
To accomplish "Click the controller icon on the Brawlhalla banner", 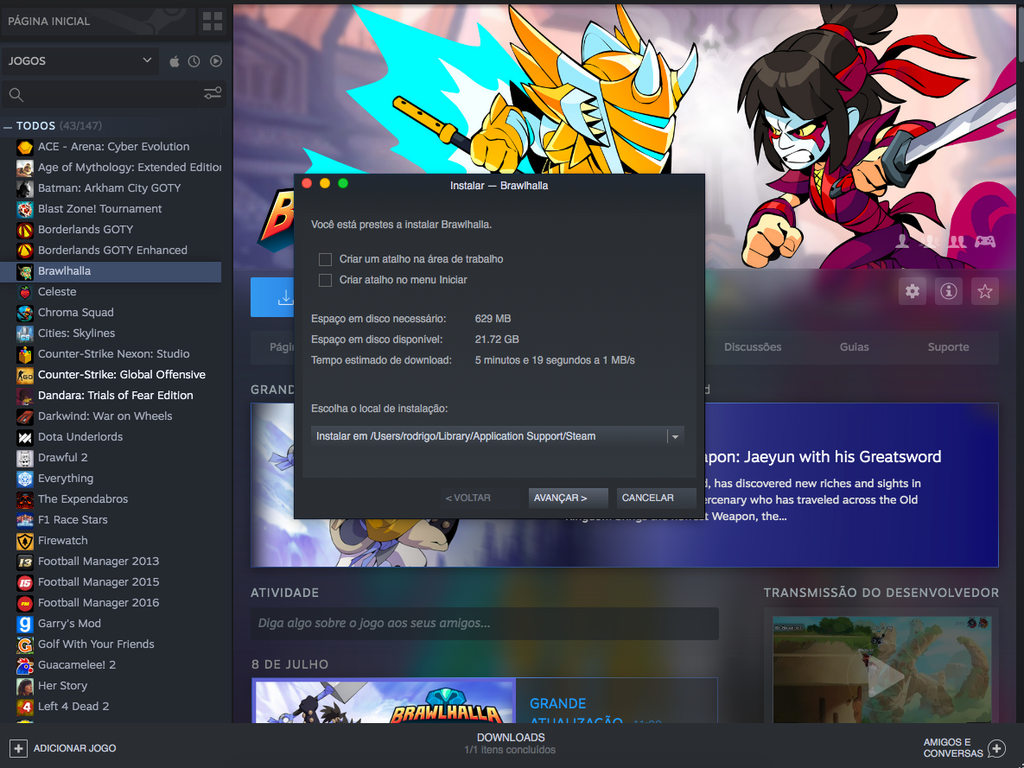I will click(x=985, y=242).
